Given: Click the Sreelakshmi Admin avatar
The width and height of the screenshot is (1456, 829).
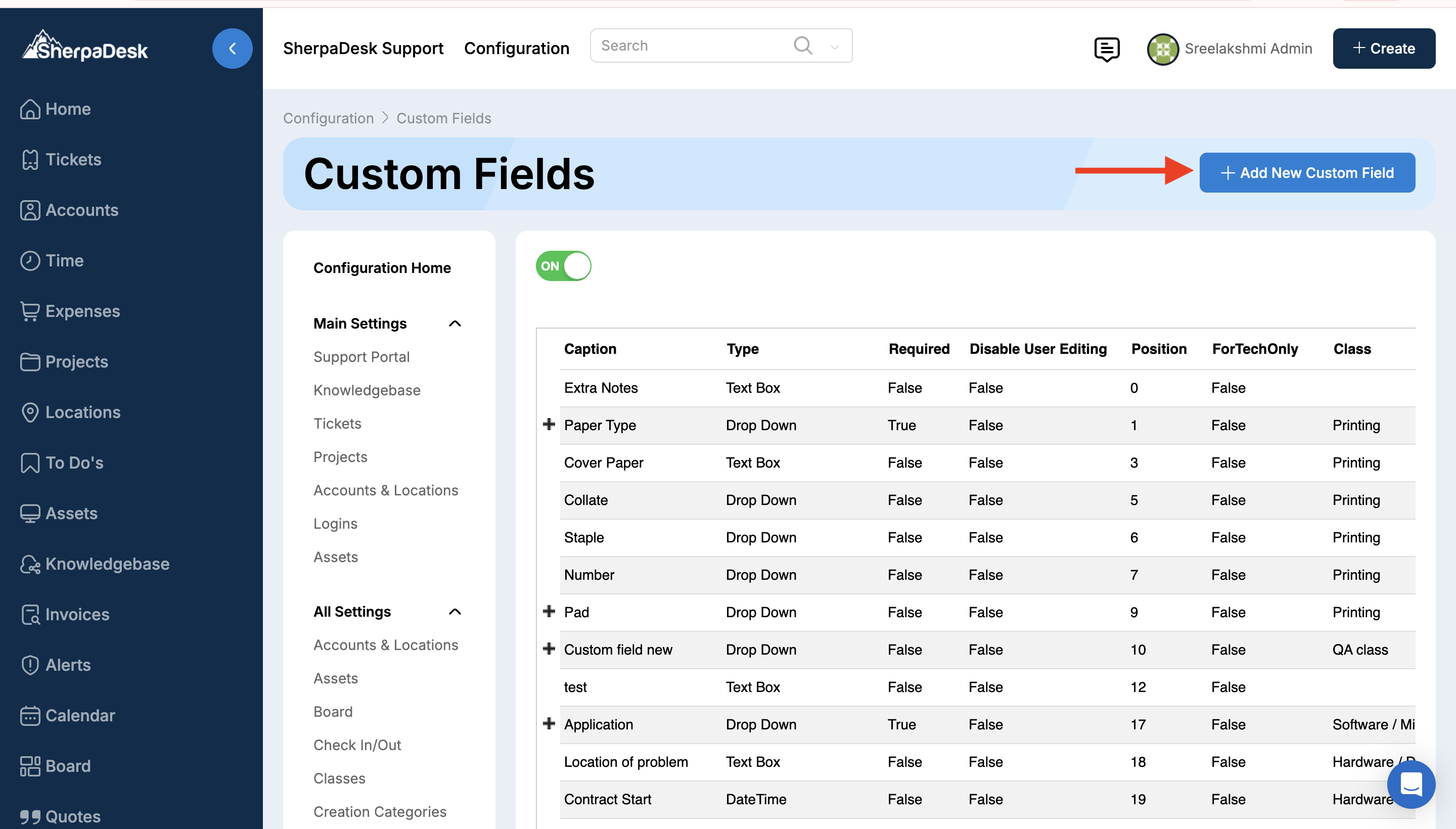Looking at the screenshot, I should tap(1162, 49).
